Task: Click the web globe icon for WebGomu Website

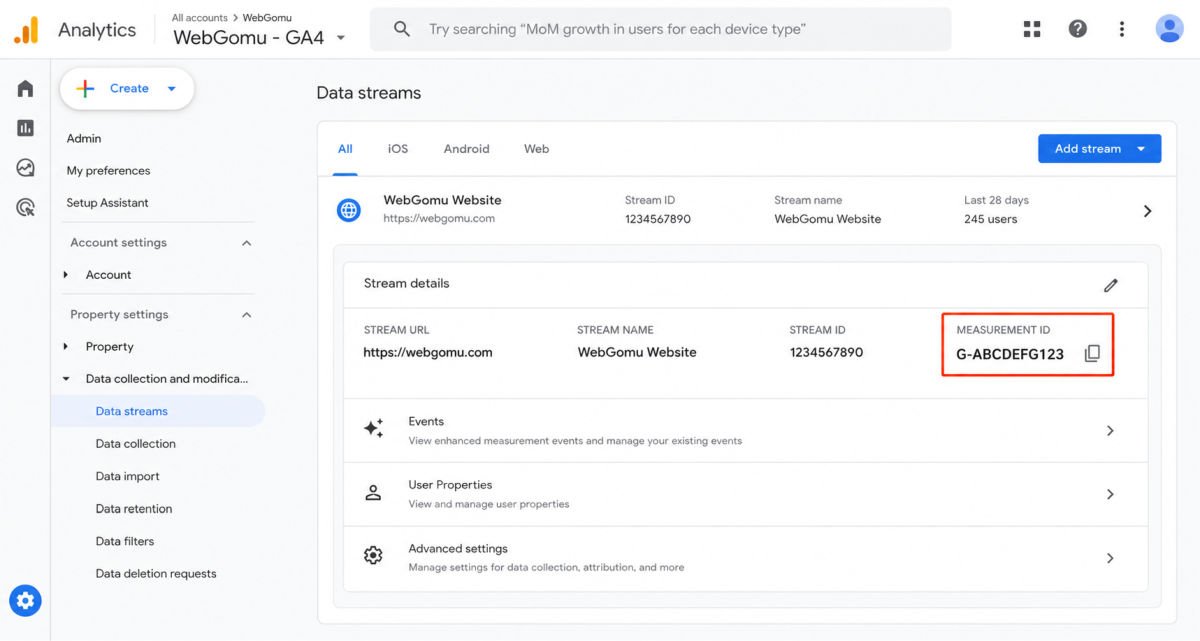Action: tap(348, 210)
